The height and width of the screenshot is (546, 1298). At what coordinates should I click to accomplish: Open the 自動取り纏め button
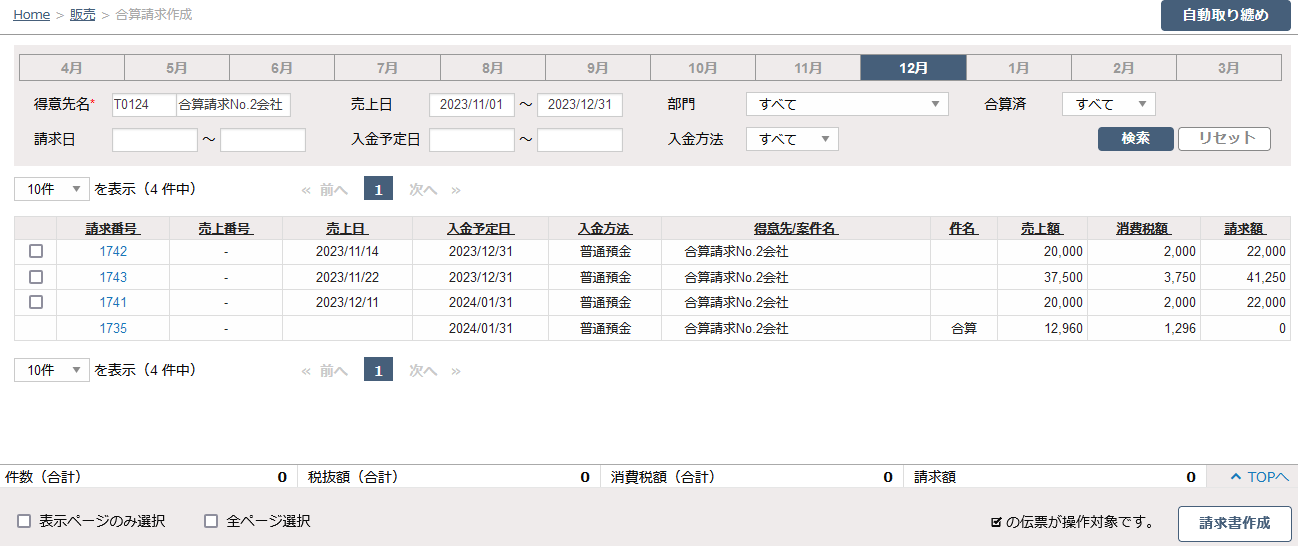click(1225, 15)
